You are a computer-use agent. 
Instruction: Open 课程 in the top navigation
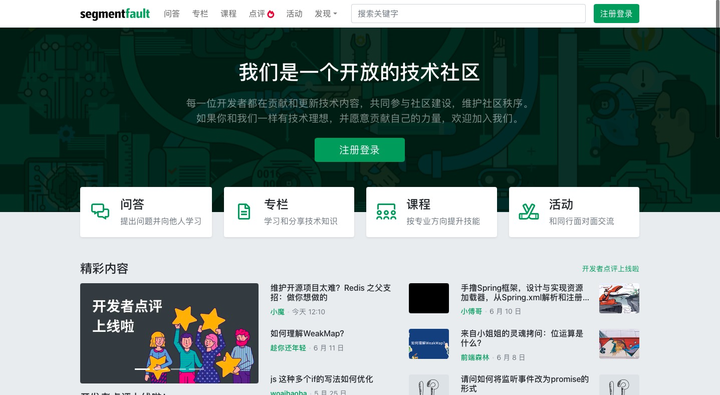pyautogui.click(x=228, y=14)
